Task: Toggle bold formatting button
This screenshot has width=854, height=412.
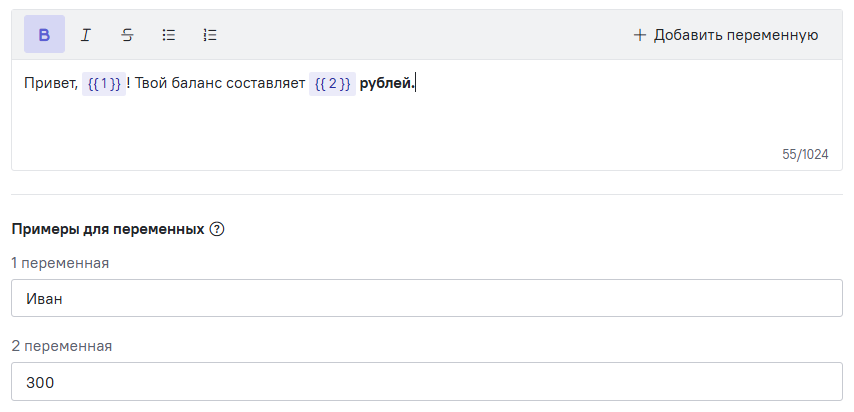Action: [x=44, y=34]
